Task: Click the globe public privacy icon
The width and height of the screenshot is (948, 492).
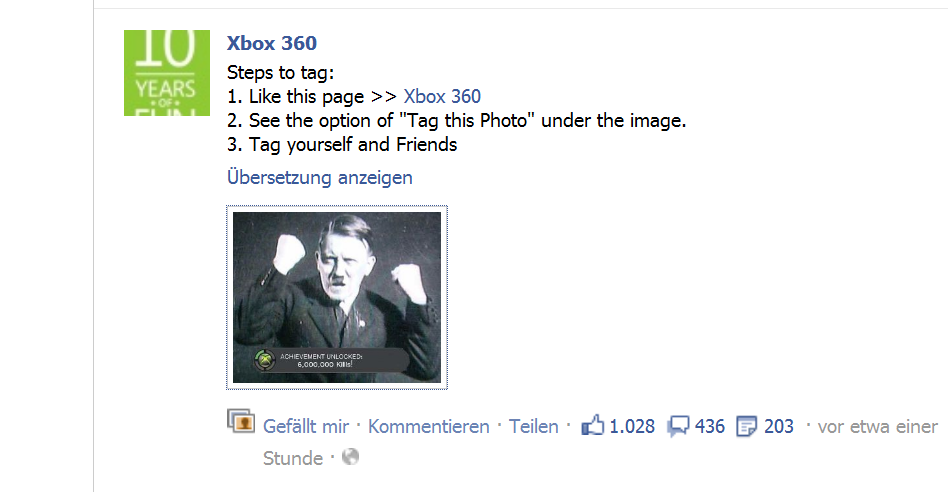Action: point(350,456)
